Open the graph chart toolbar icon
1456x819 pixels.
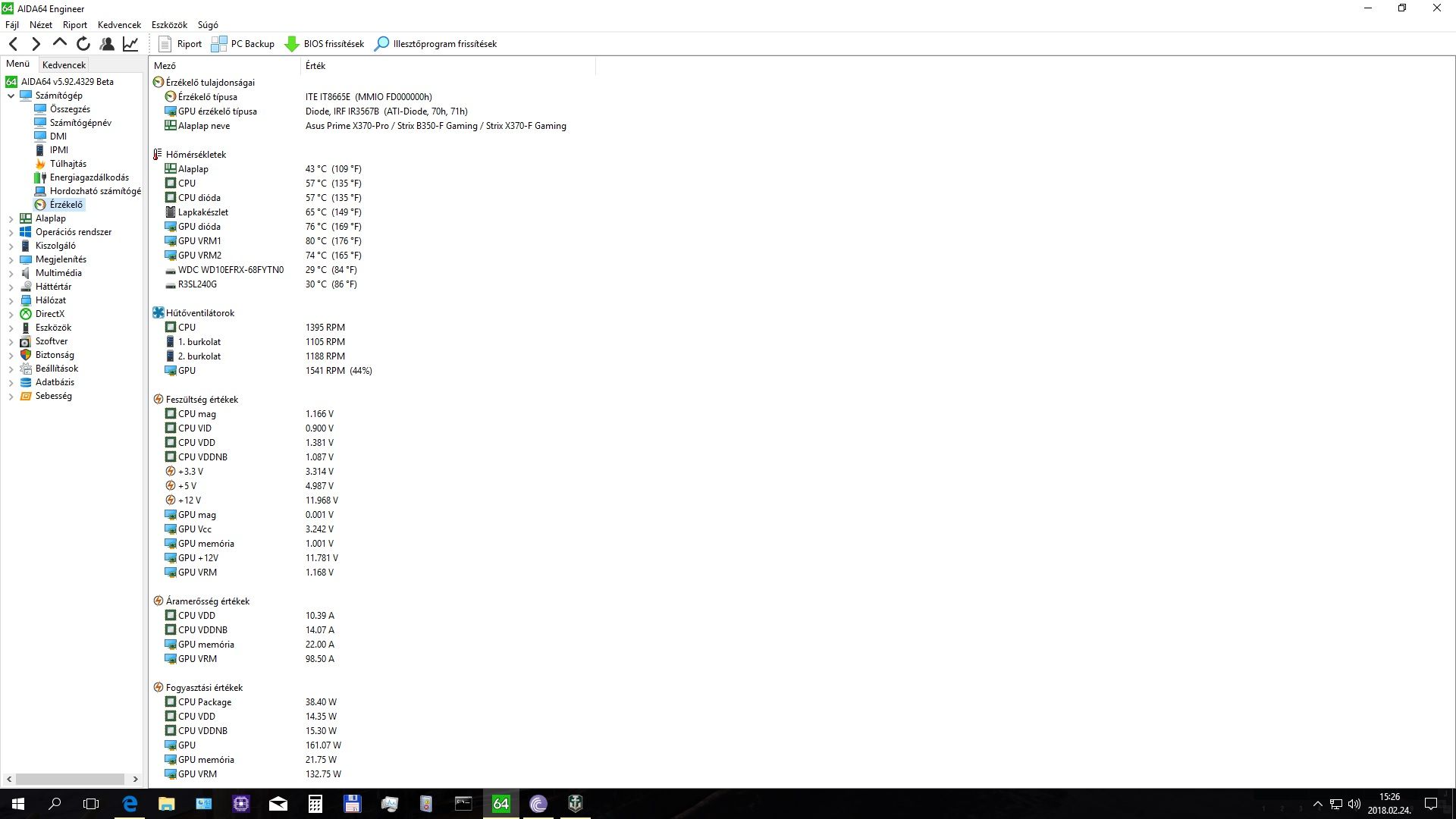[x=130, y=44]
